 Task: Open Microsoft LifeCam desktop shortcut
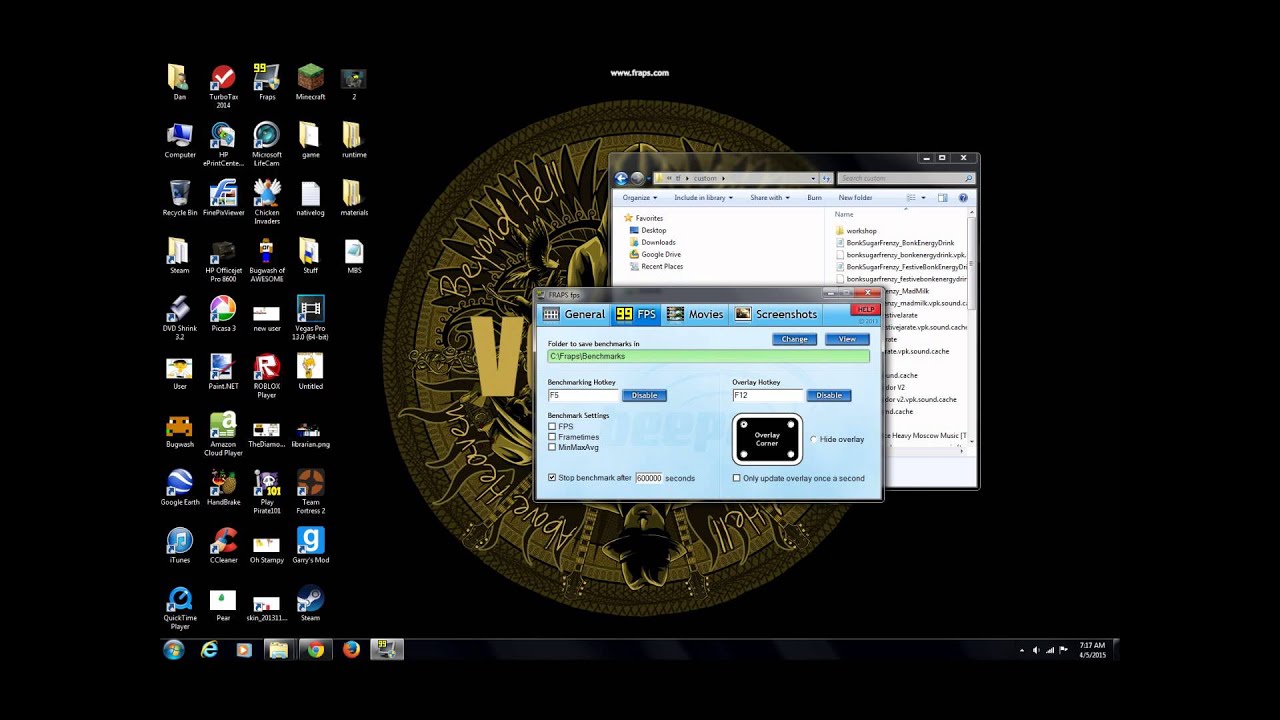tap(267, 144)
